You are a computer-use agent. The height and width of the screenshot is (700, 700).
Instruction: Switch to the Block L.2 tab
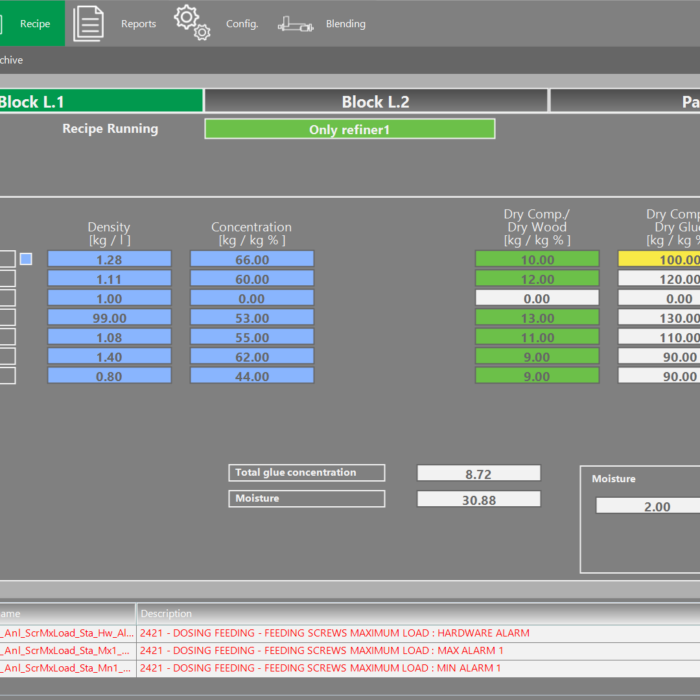(375, 101)
